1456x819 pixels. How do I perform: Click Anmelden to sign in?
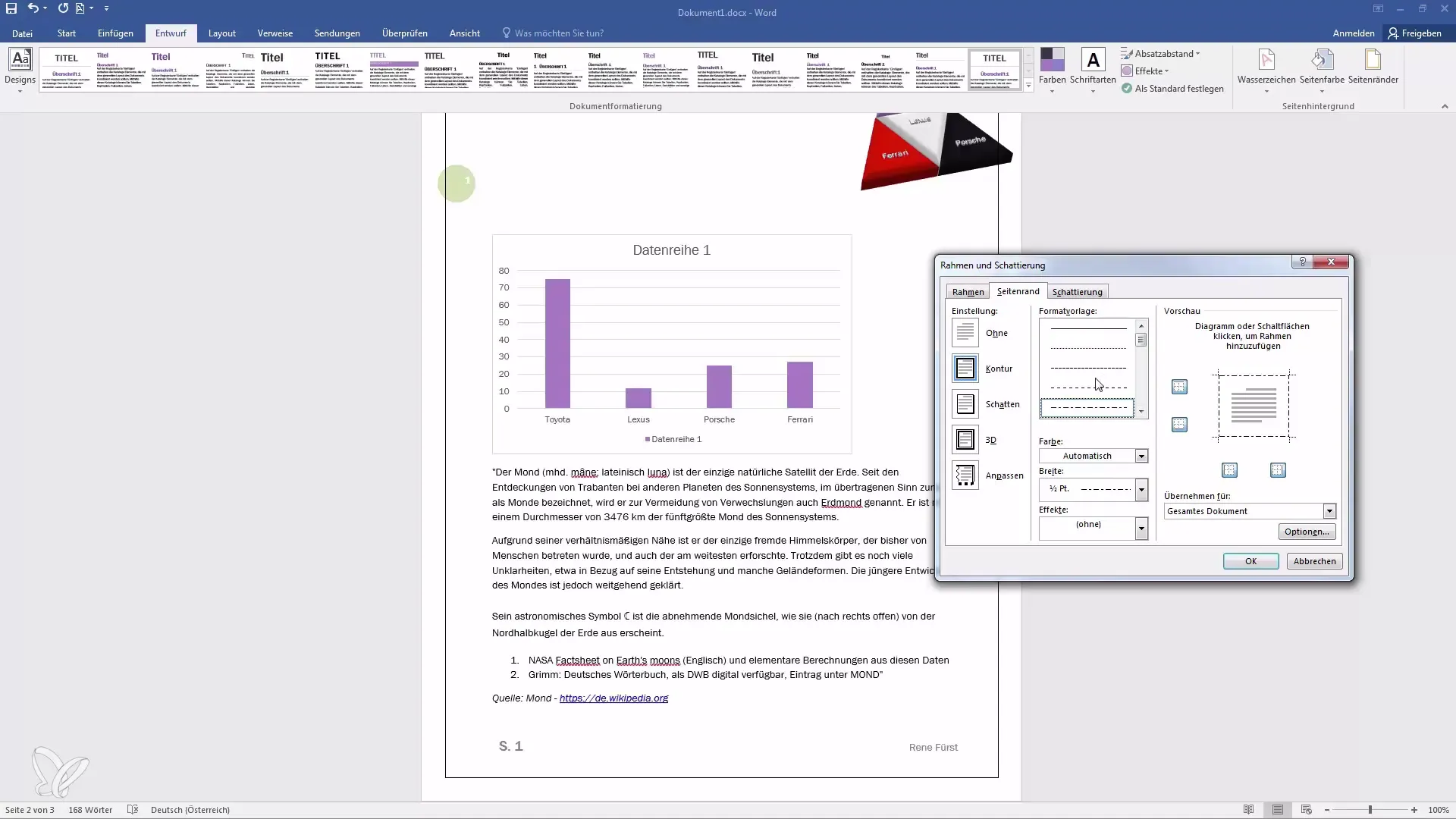[x=1354, y=33]
